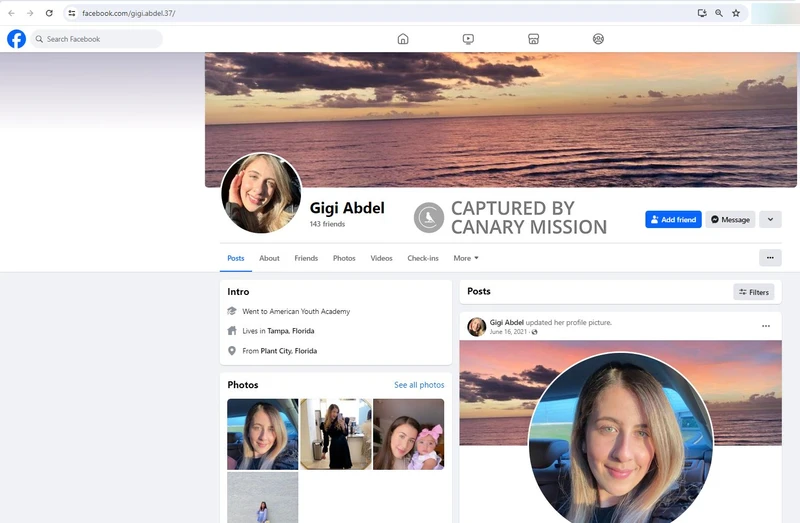Select the Posts tab

[236, 258]
